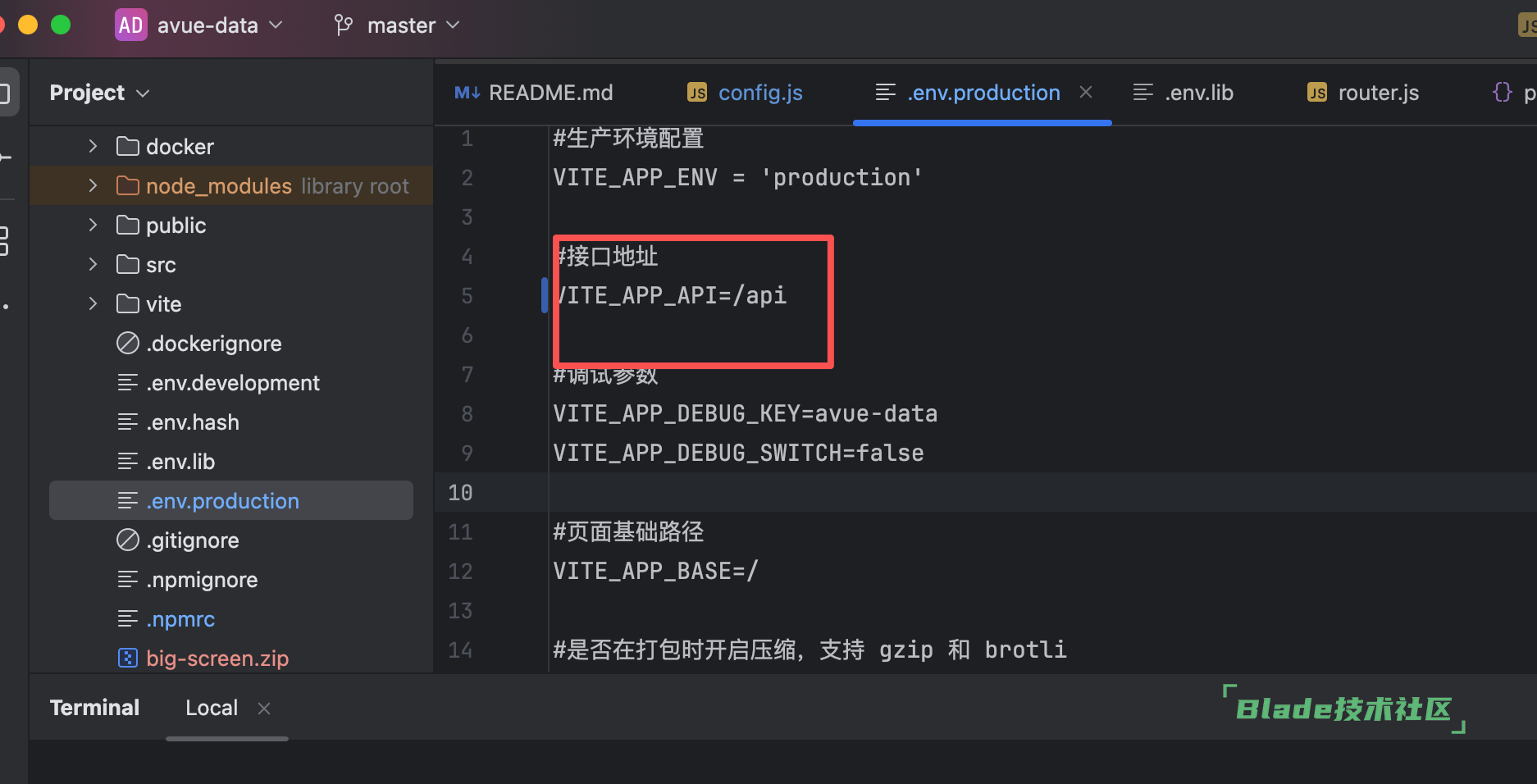The height and width of the screenshot is (784, 1537).
Task: Close the .env.production editor tab
Action: coord(1086,92)
